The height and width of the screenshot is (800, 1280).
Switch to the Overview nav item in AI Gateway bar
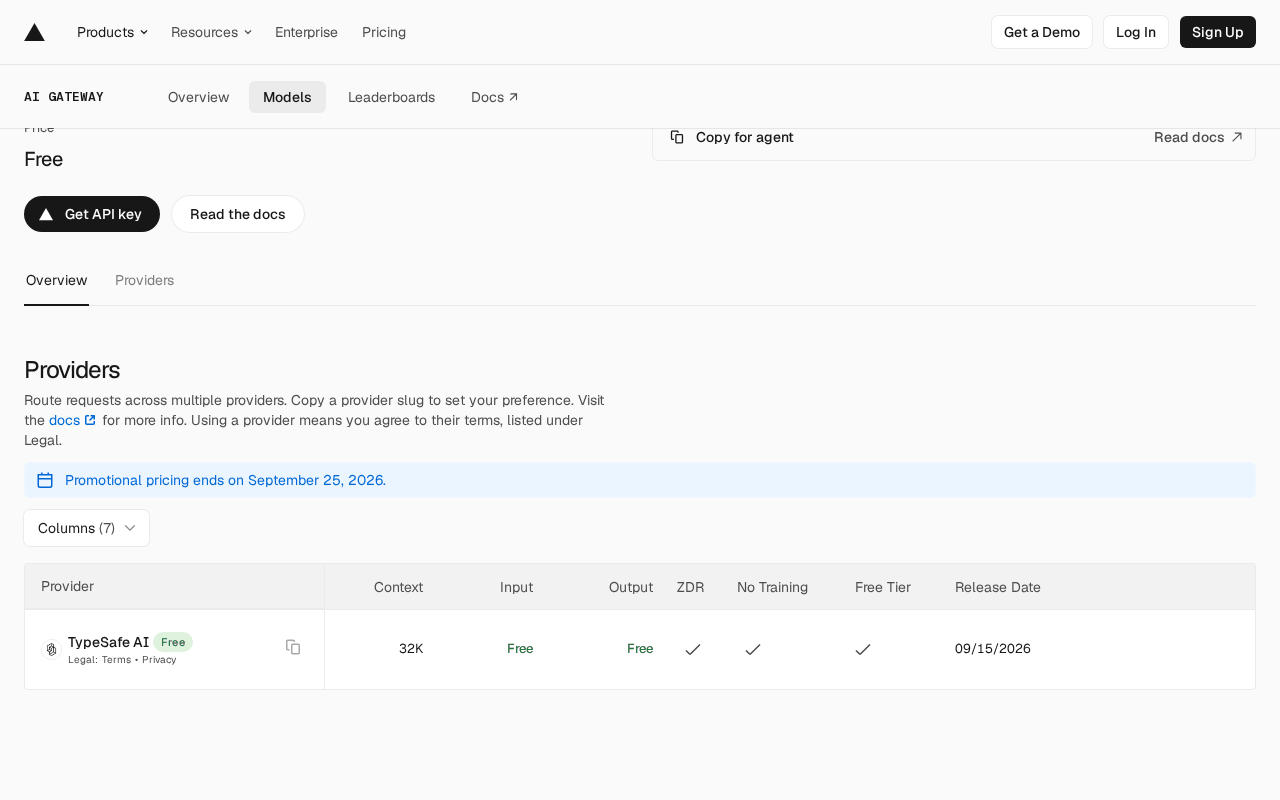tap(199, 97)
